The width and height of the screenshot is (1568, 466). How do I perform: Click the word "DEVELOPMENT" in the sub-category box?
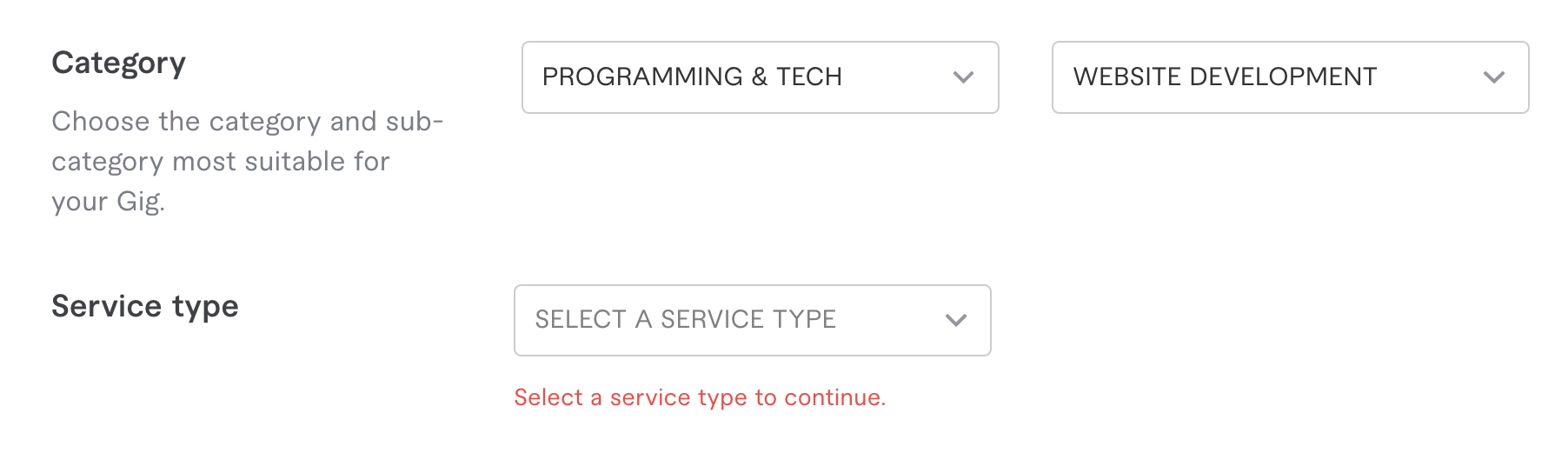point(1283,77)
